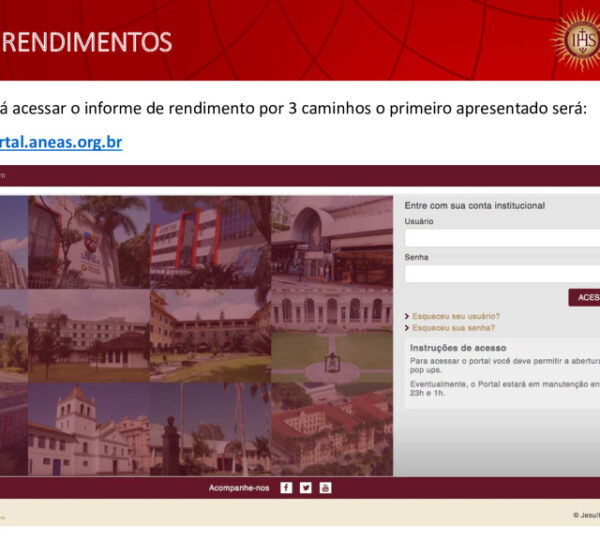This screenshot has width=600, height=540.
Task: Click the 'Esqueceu seu usuário?' link
Action: (x=456, y=316)
